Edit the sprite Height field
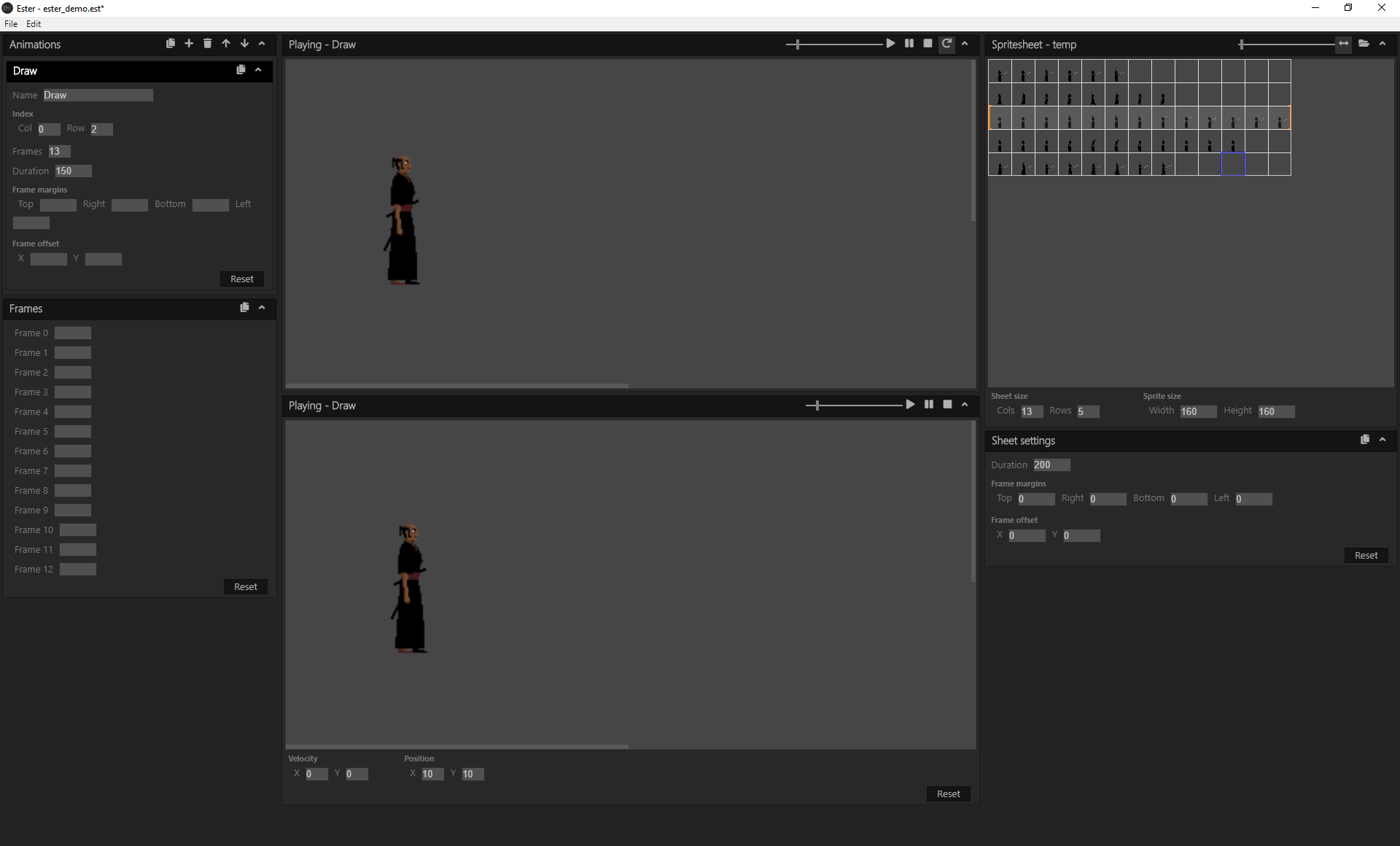 tap(1276, 411)
